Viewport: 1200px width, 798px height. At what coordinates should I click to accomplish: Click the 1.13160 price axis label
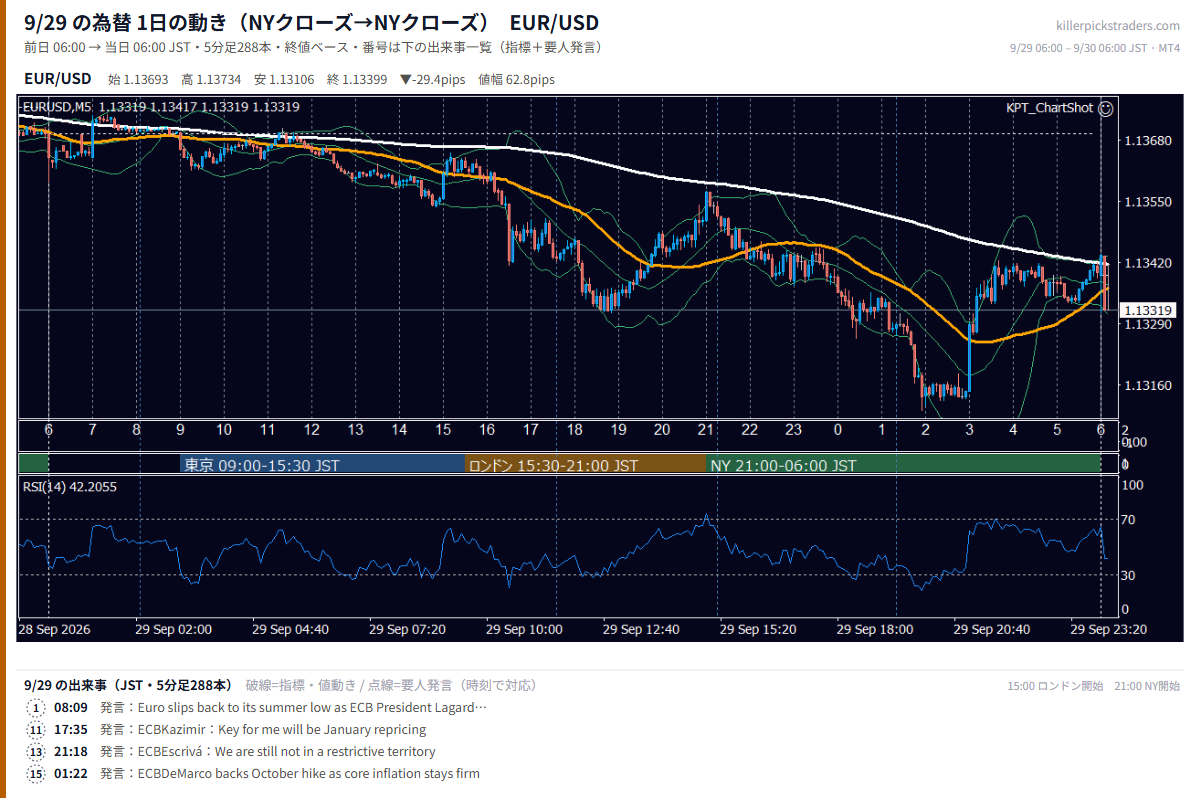tap(1146, 385)
